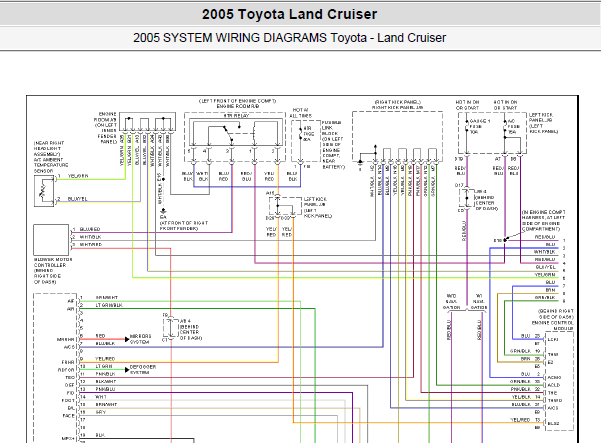Select LT GRN wire label at pin 10
The width and height of the screenshot is (601, 443).
103,366
